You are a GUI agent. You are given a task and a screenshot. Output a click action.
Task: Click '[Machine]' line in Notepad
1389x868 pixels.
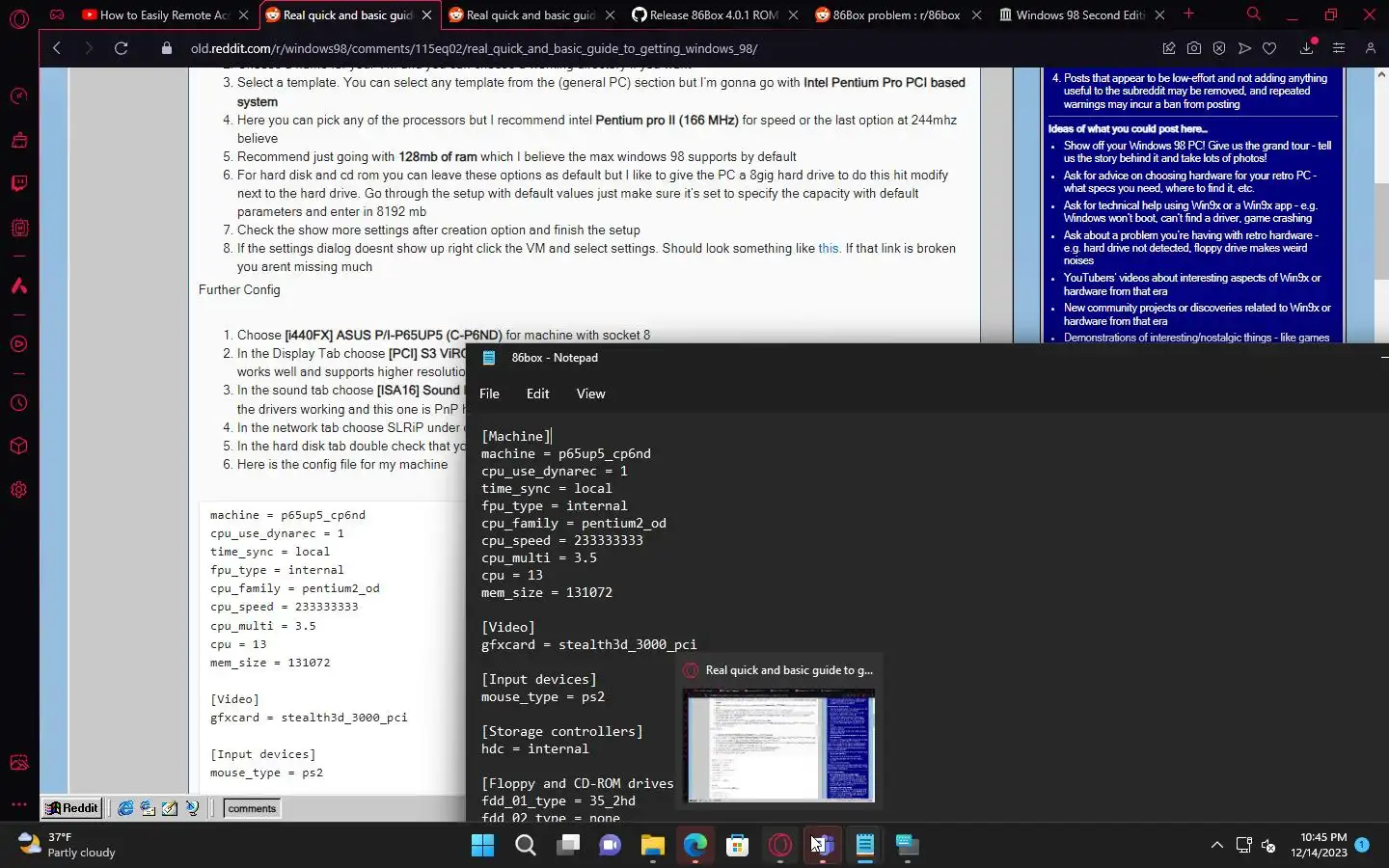516,436
